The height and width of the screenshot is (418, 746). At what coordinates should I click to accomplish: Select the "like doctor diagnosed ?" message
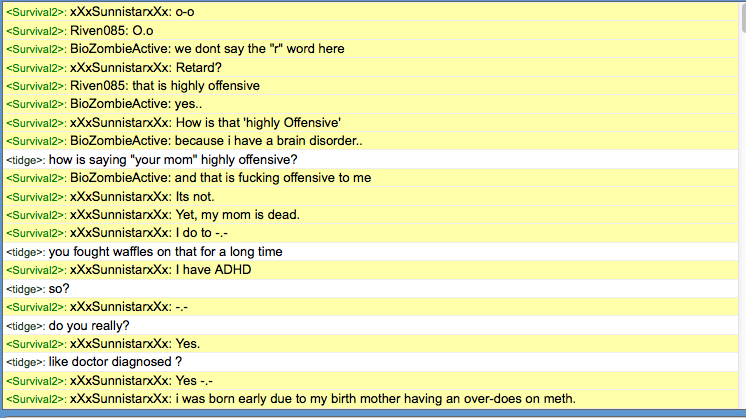point(114,361)
